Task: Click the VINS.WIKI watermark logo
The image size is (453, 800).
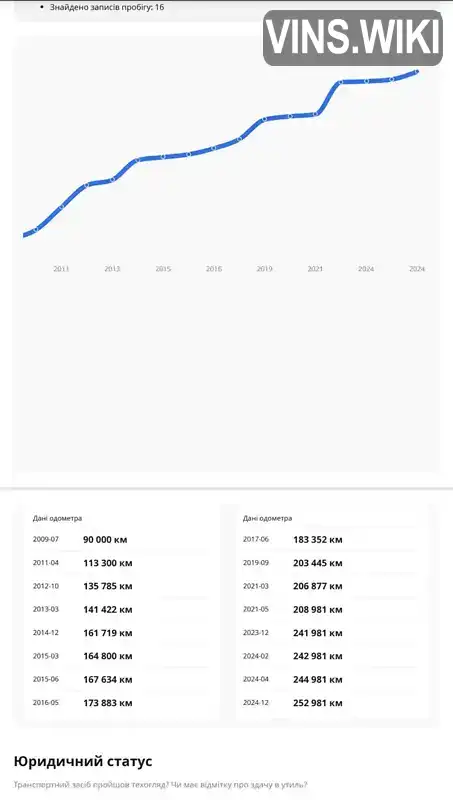Action: (353, 38)
